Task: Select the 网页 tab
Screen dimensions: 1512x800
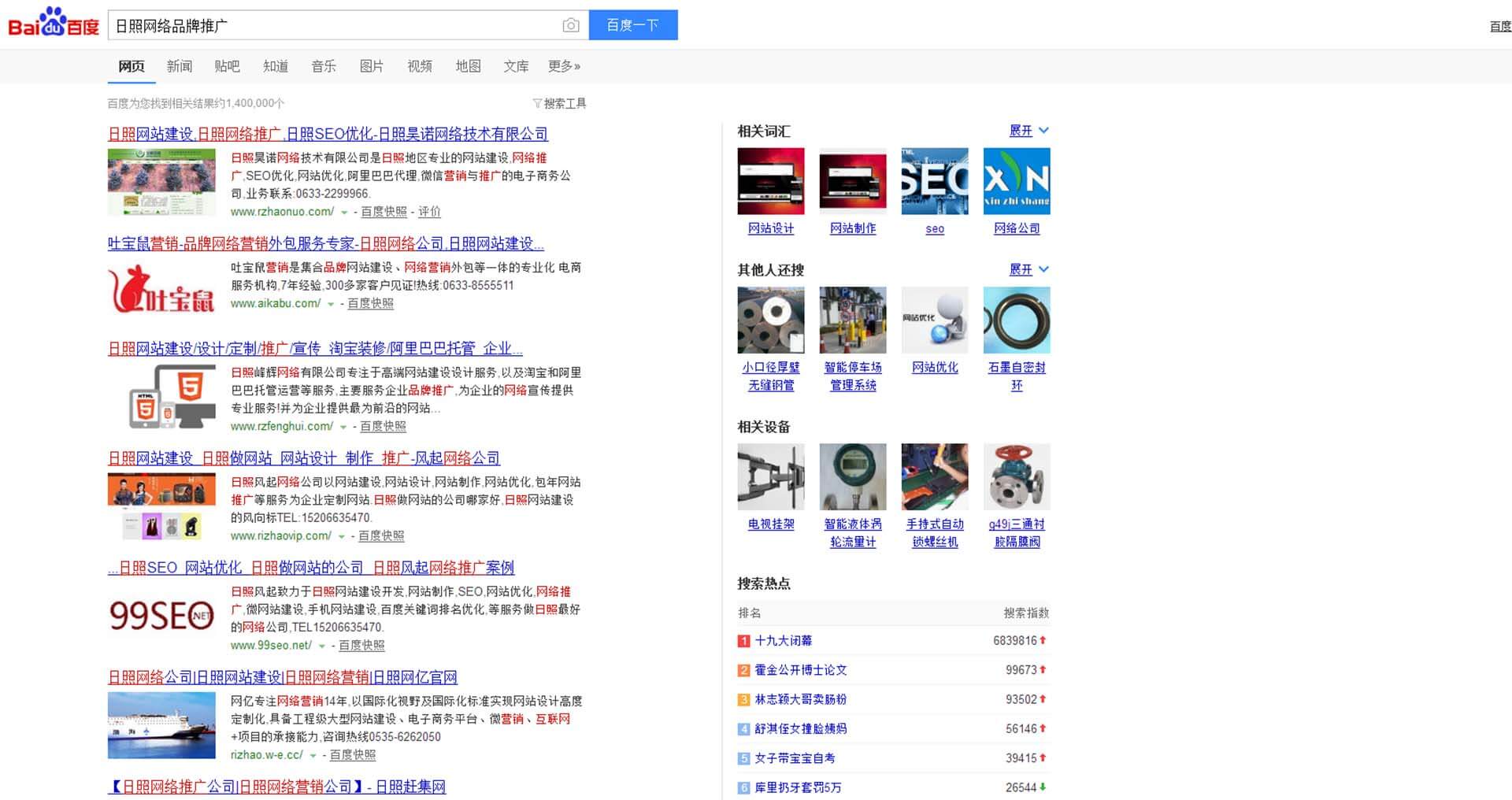Action: pos(132,66)
